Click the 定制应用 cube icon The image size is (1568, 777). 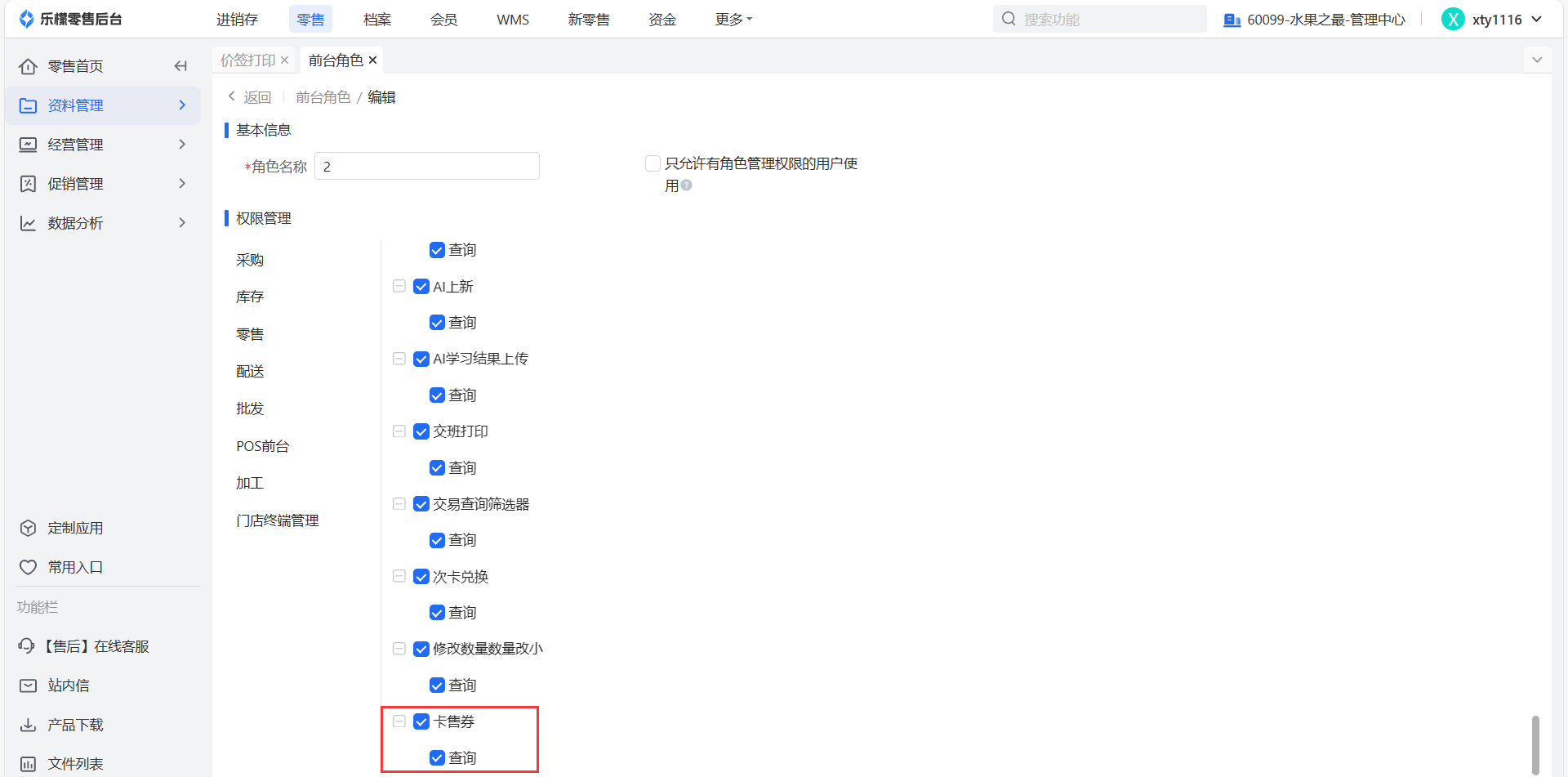pyautogui.click(x=28, y=528)
